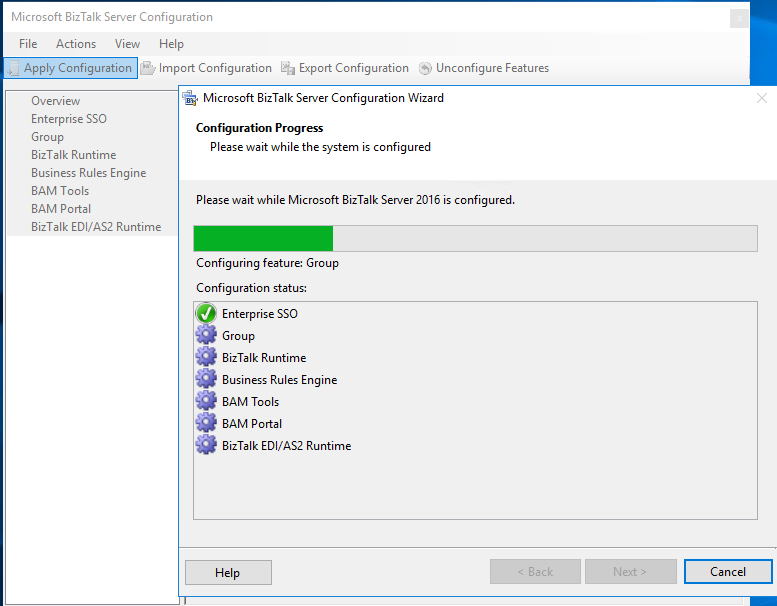Click the wizard Help button
This screenshot has height=606, width=777.
[x=228, y=572]
